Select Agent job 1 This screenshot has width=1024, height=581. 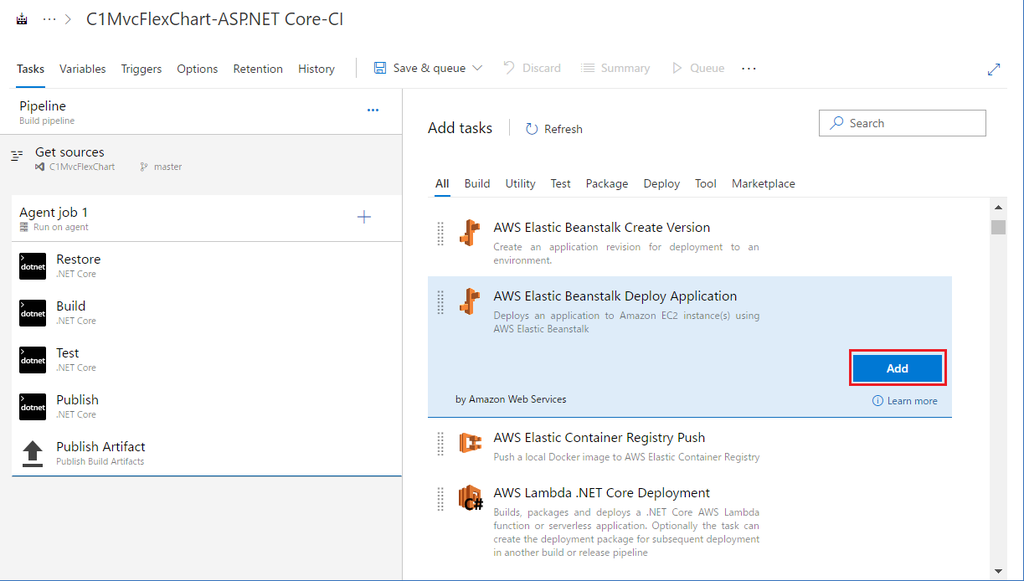pos(206,219)
